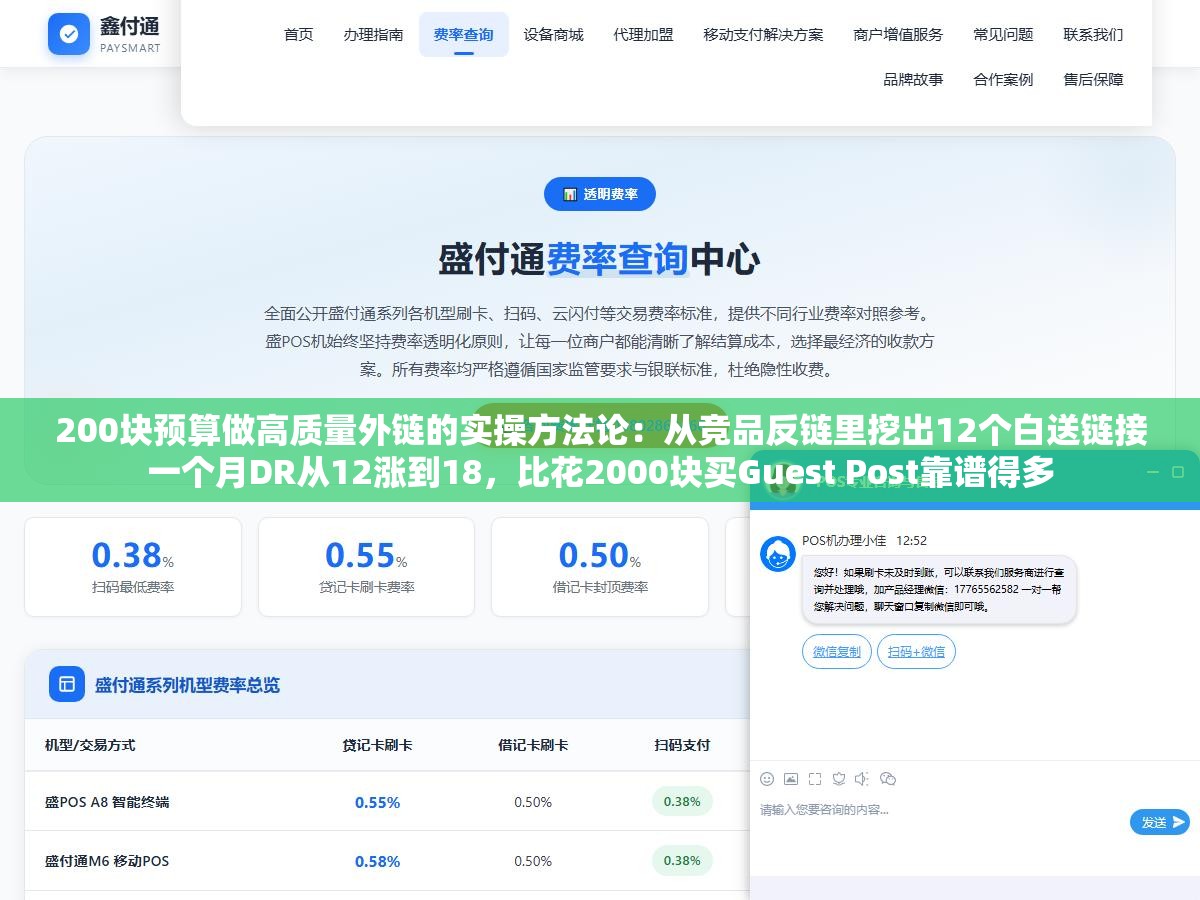Open 代理加盟 nav item

click(x=644, y=34)
